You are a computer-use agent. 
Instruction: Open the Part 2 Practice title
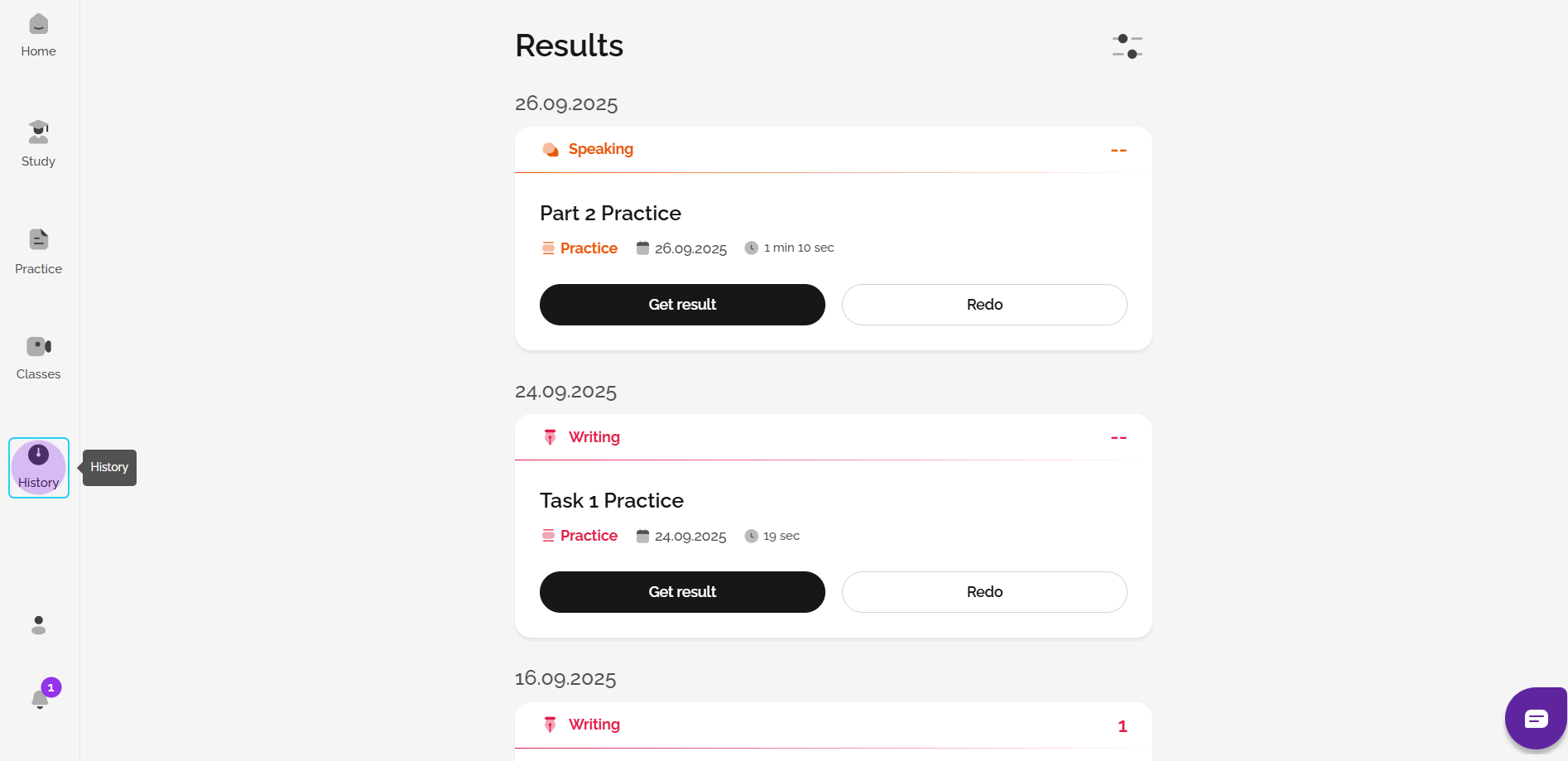(x=610, y=214)
